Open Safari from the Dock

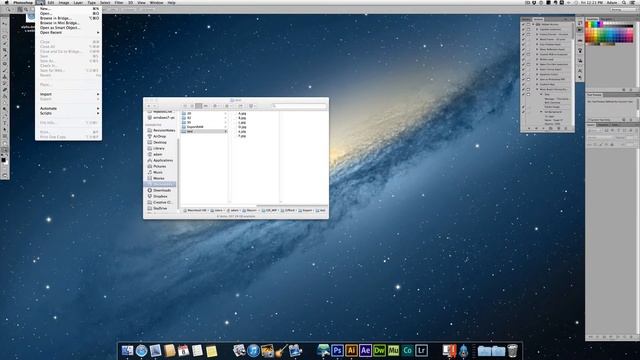pyautogui.click(x=141, y=350)
